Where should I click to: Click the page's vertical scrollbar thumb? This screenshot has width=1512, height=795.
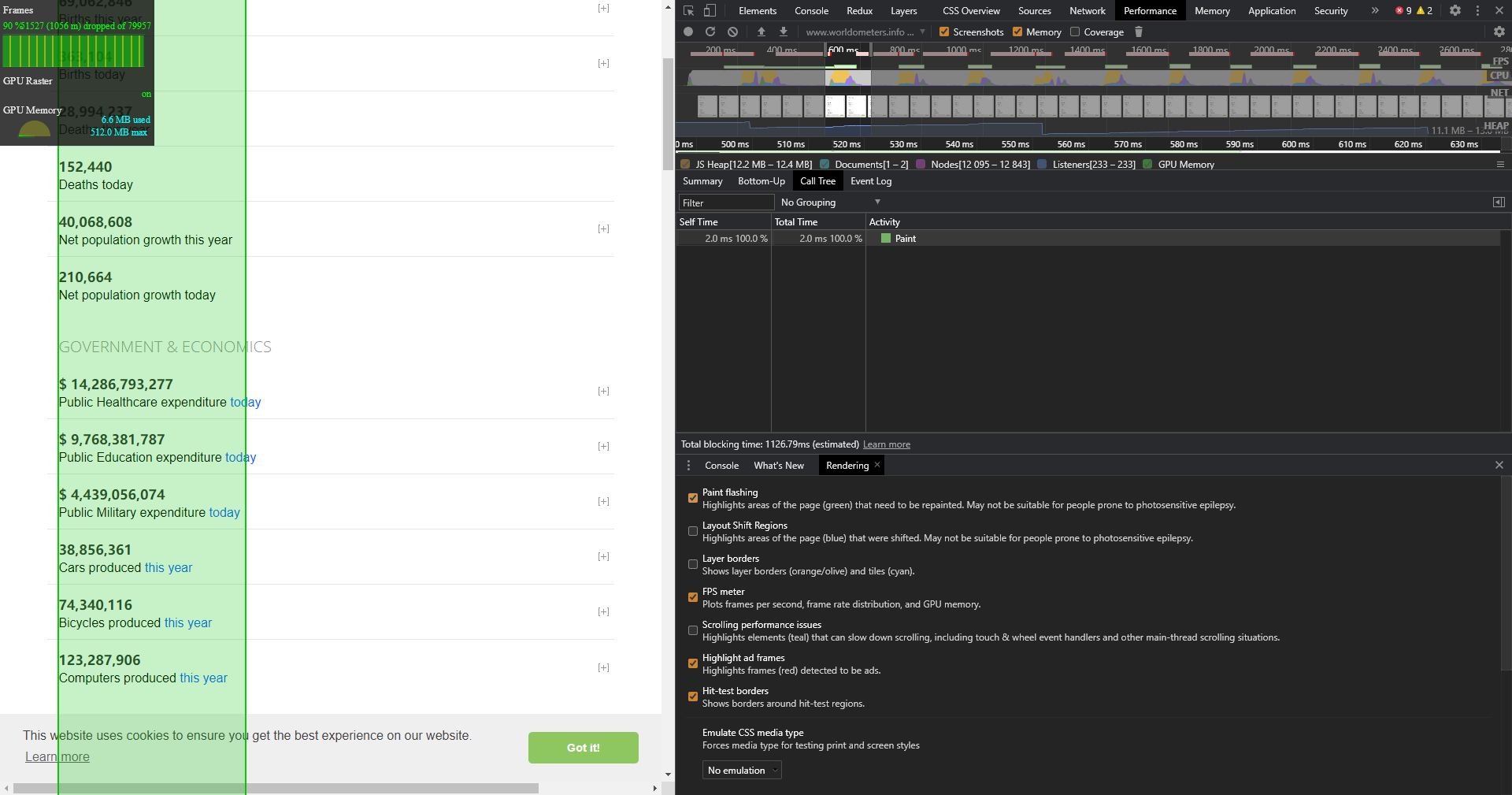pyautogui.click(x=668, y=115)
